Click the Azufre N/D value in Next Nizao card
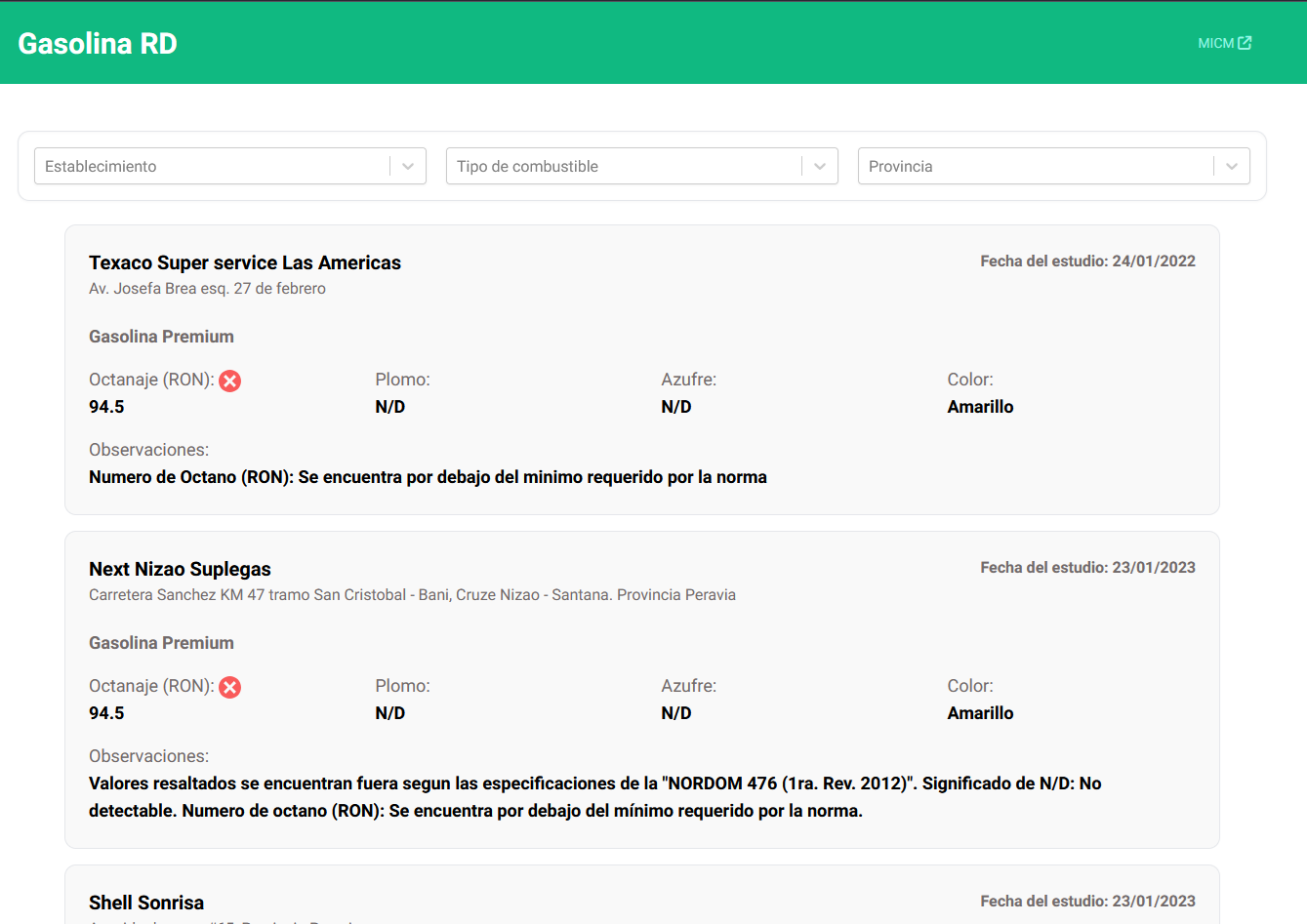 coord(676,713)
